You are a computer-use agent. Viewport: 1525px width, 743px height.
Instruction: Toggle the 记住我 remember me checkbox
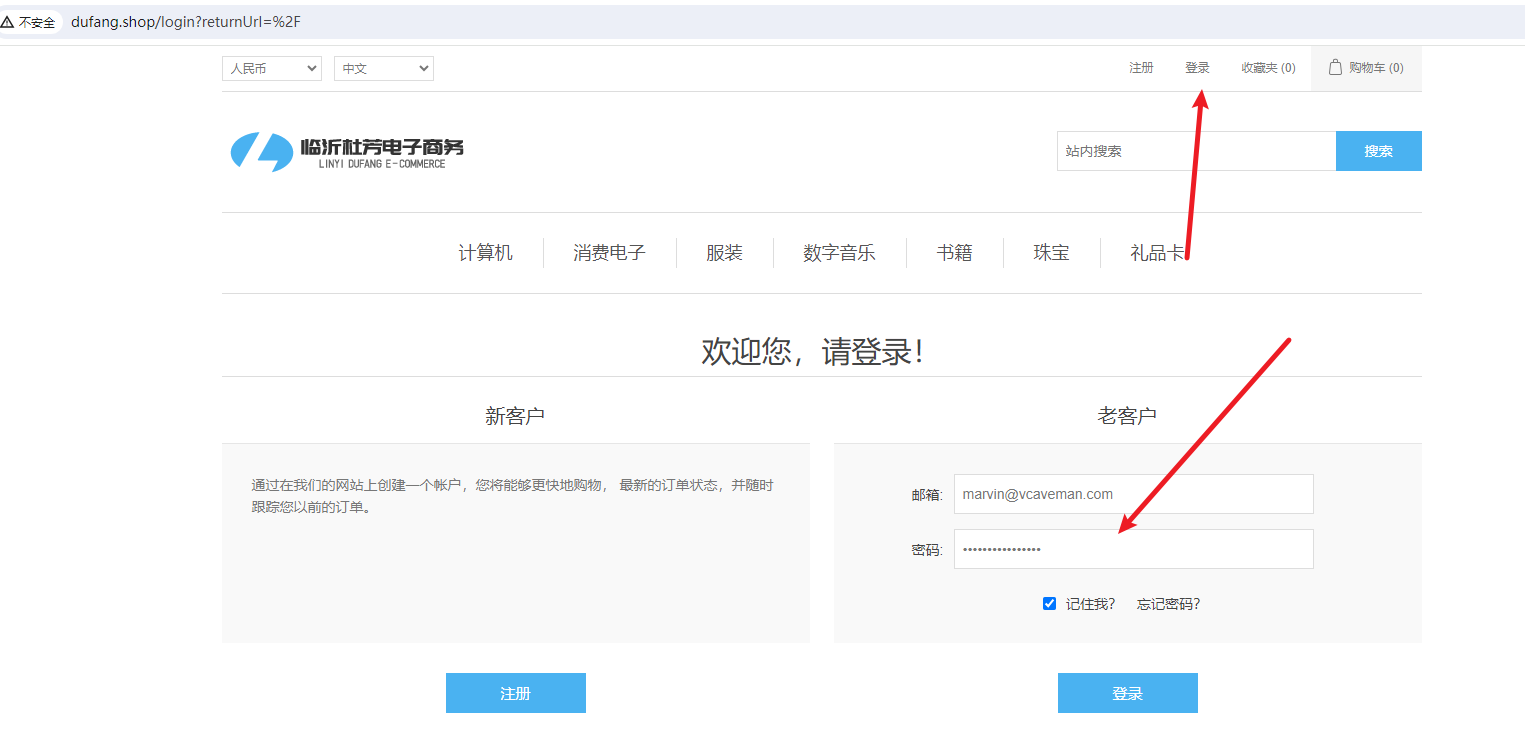[x=1049, y=603]
